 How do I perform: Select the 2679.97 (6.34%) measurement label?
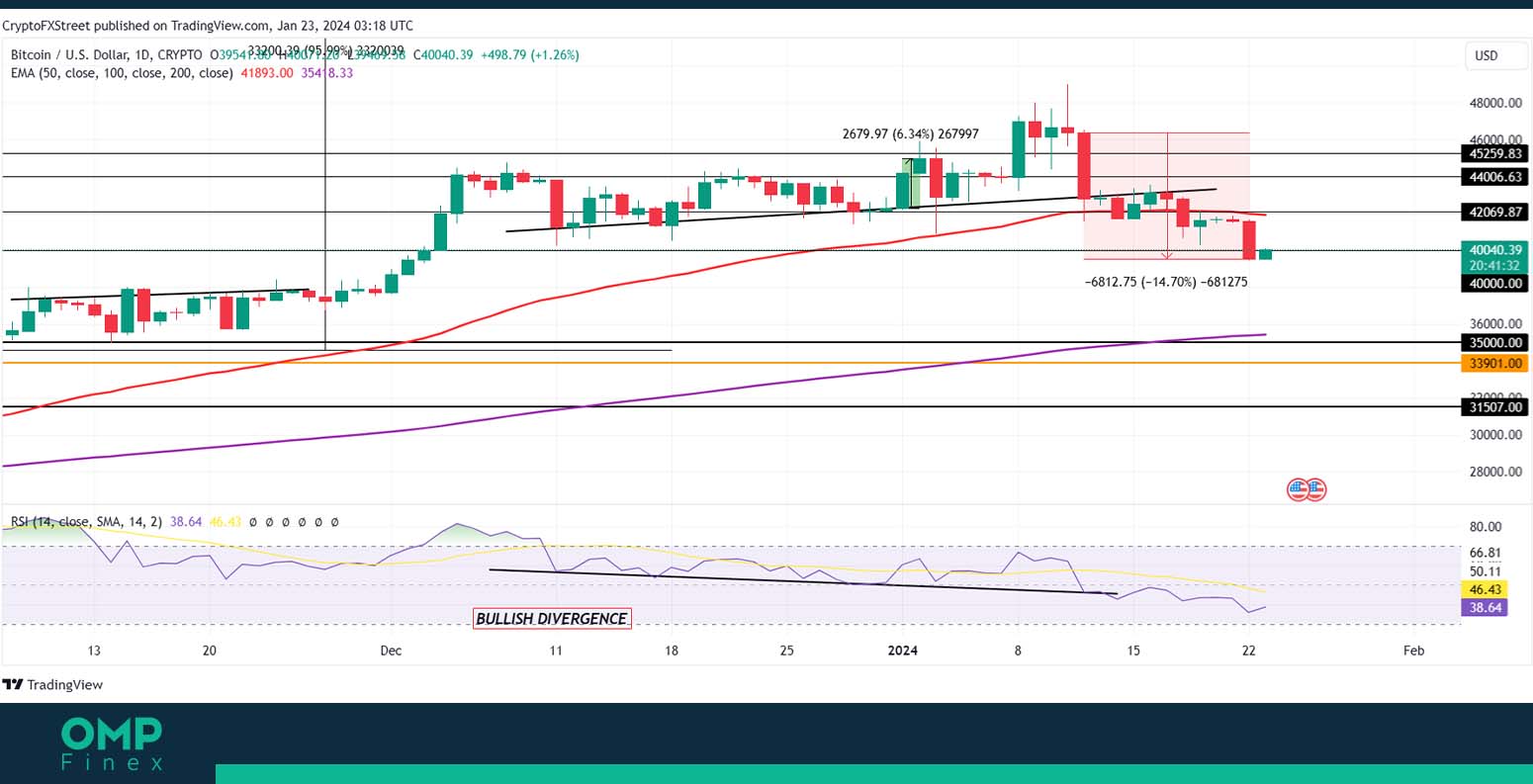(x=910, y=134)
